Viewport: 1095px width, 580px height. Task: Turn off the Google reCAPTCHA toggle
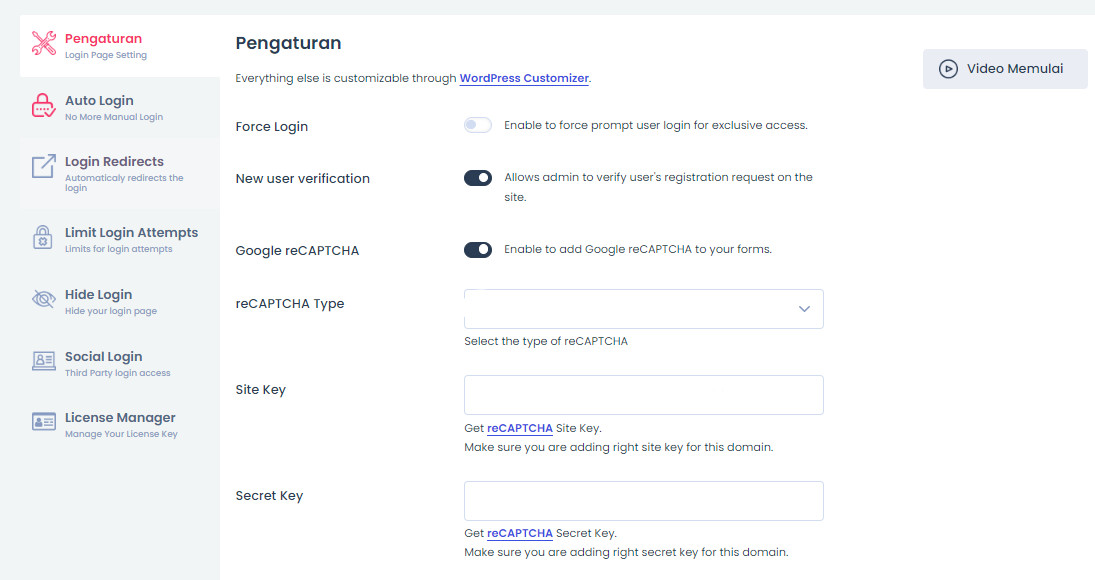tap(478, 249)
